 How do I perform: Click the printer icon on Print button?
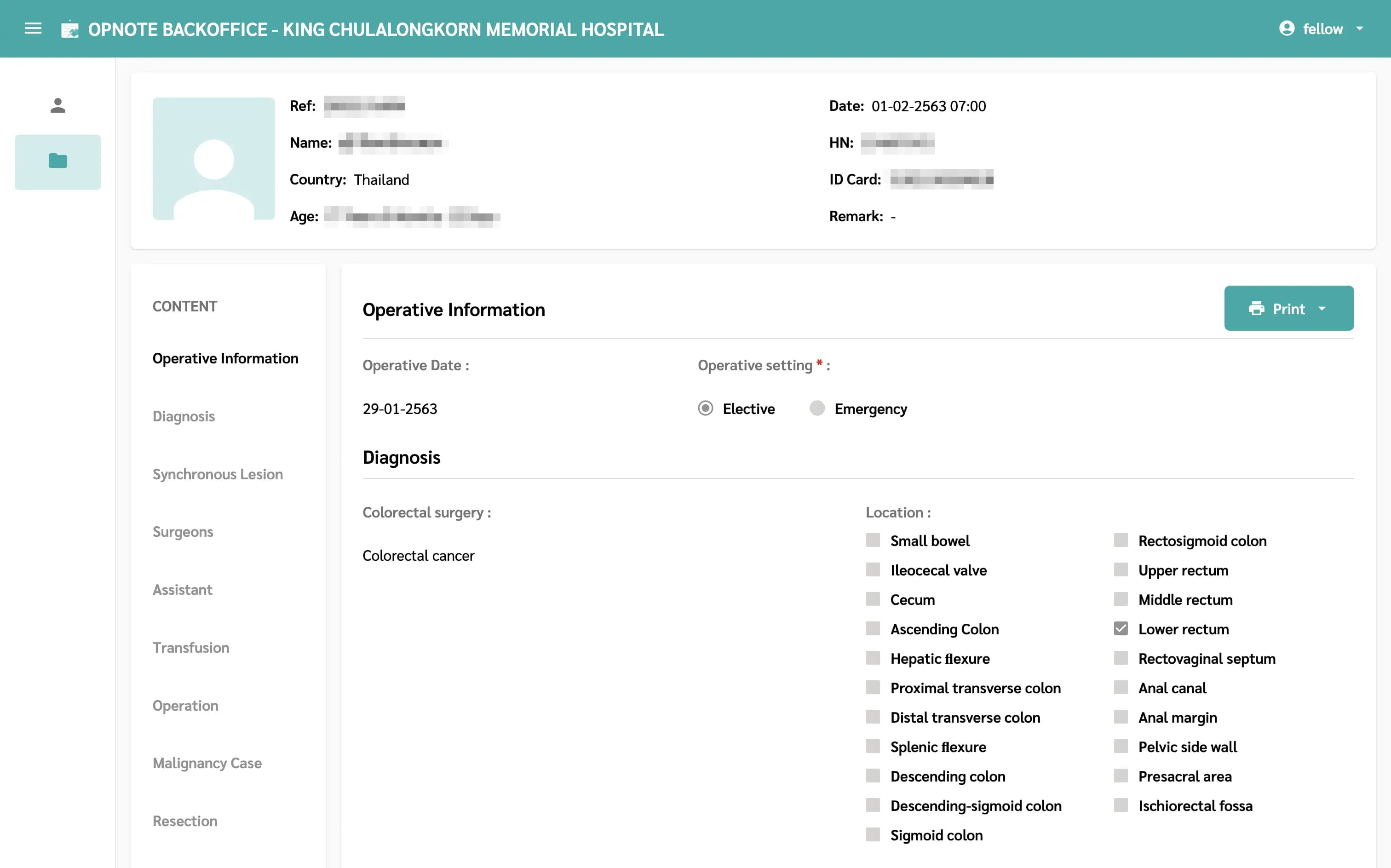tap(1256, 309)
